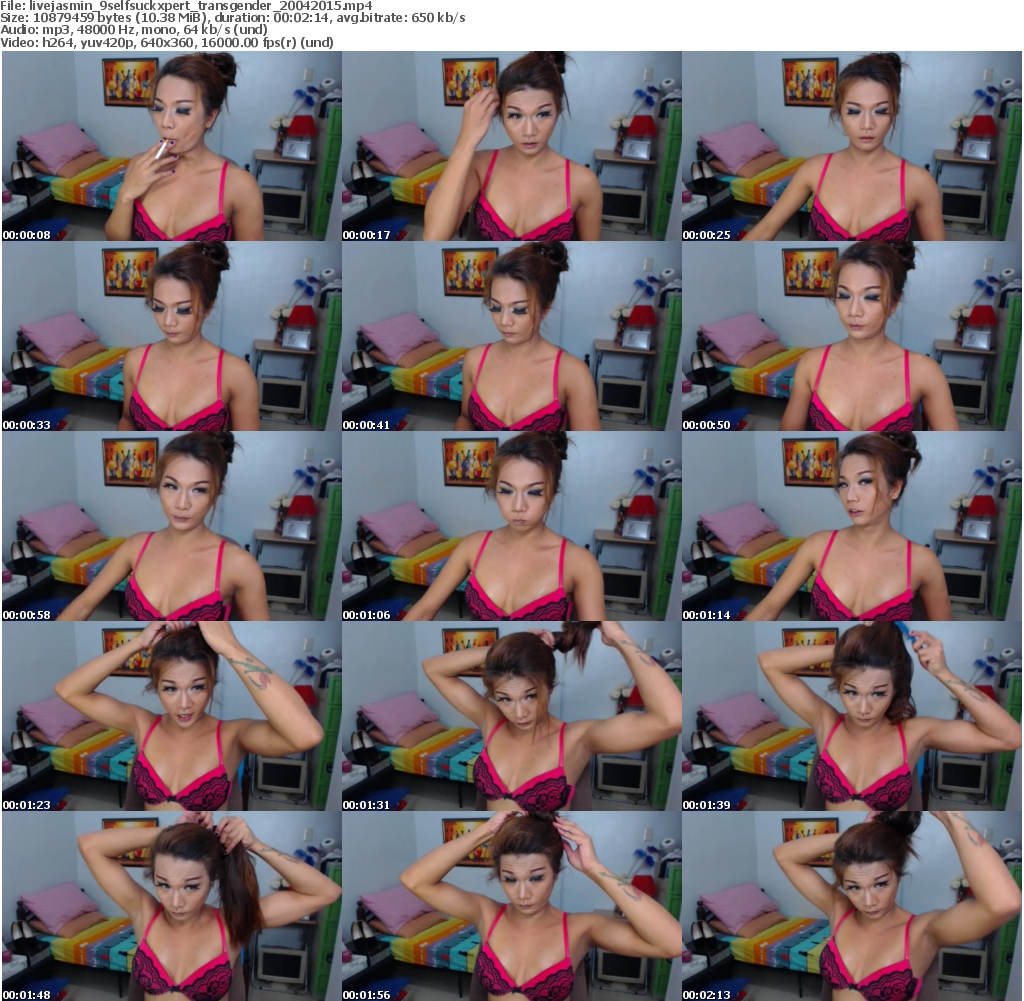Click the thumbnail frame stamped 00:01:14

[852, 526]
